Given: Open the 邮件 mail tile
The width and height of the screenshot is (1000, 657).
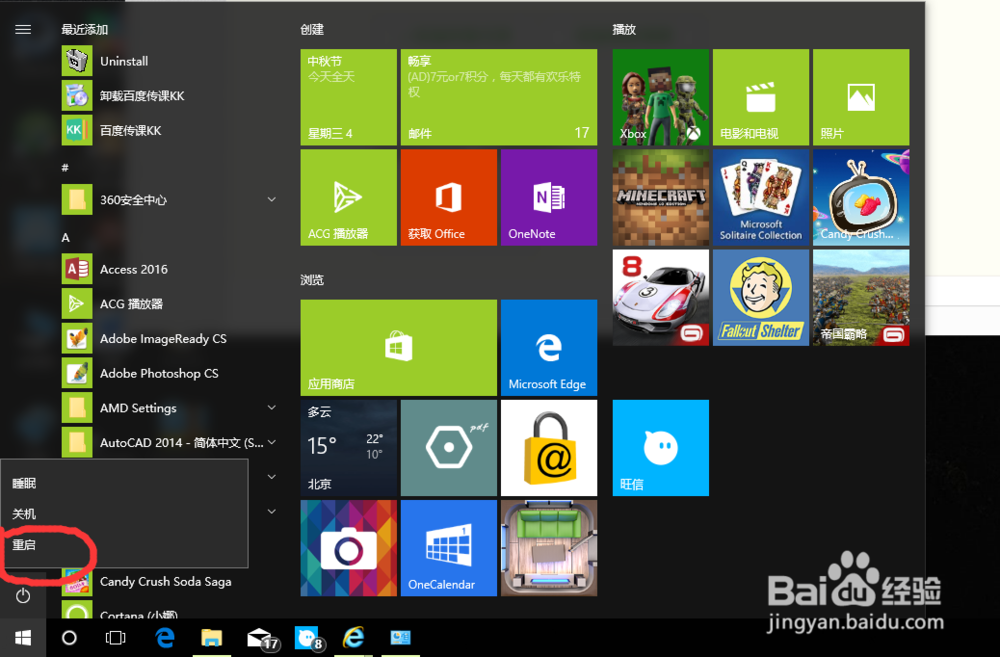Looking at the screenshot, I should click(x=499, y=97).
